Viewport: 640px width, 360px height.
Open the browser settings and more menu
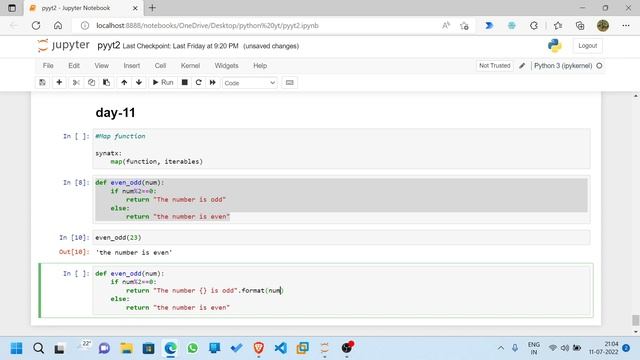click(626, 26)
